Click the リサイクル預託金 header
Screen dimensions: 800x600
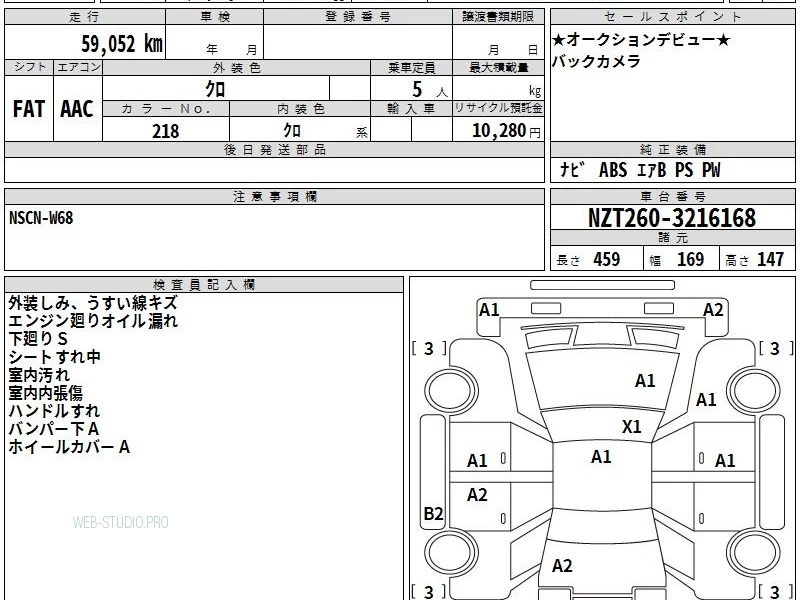click(x=498, y=109)
